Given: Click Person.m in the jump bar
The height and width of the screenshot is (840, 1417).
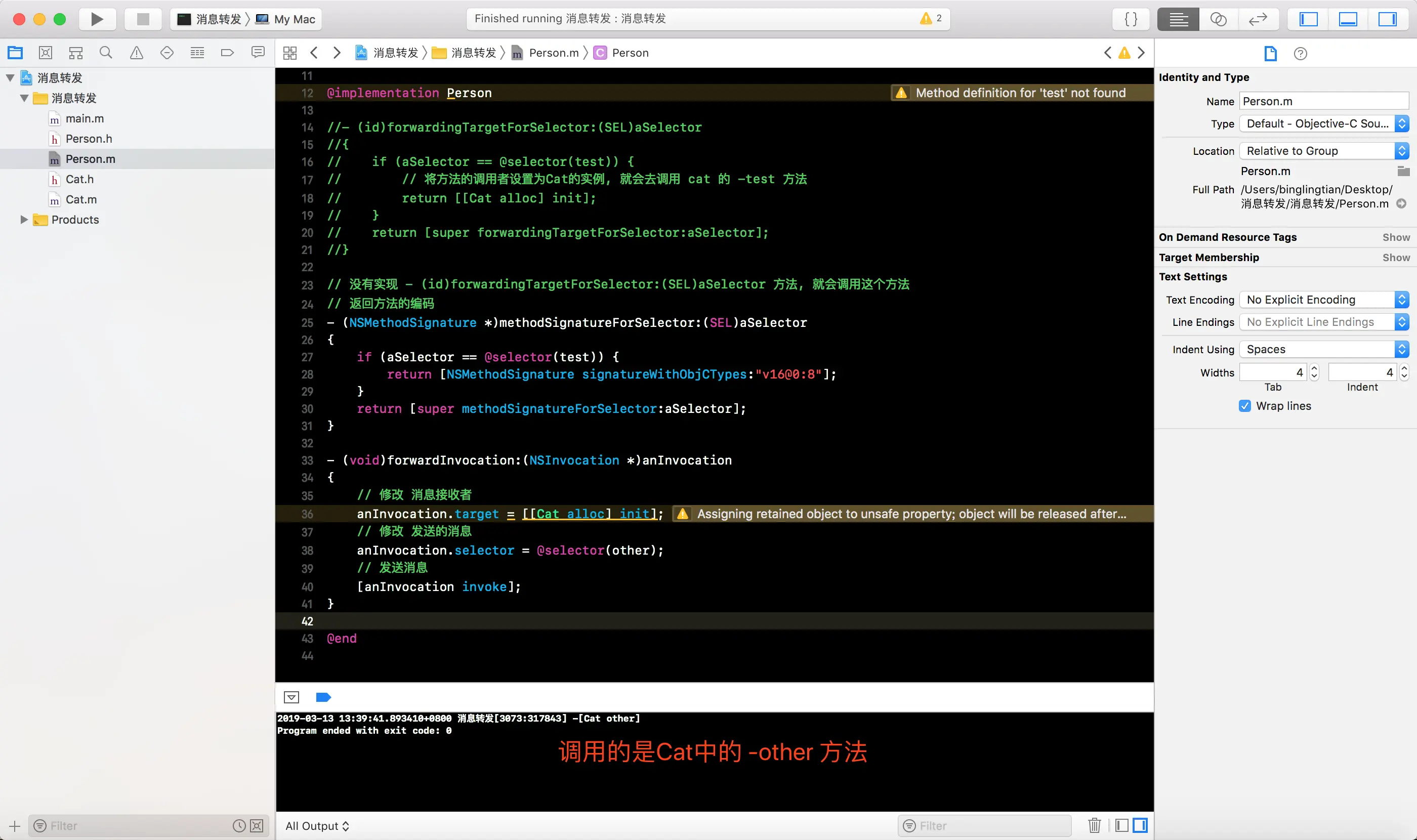Looking at the screenshot, I should (x=553, y=53).
